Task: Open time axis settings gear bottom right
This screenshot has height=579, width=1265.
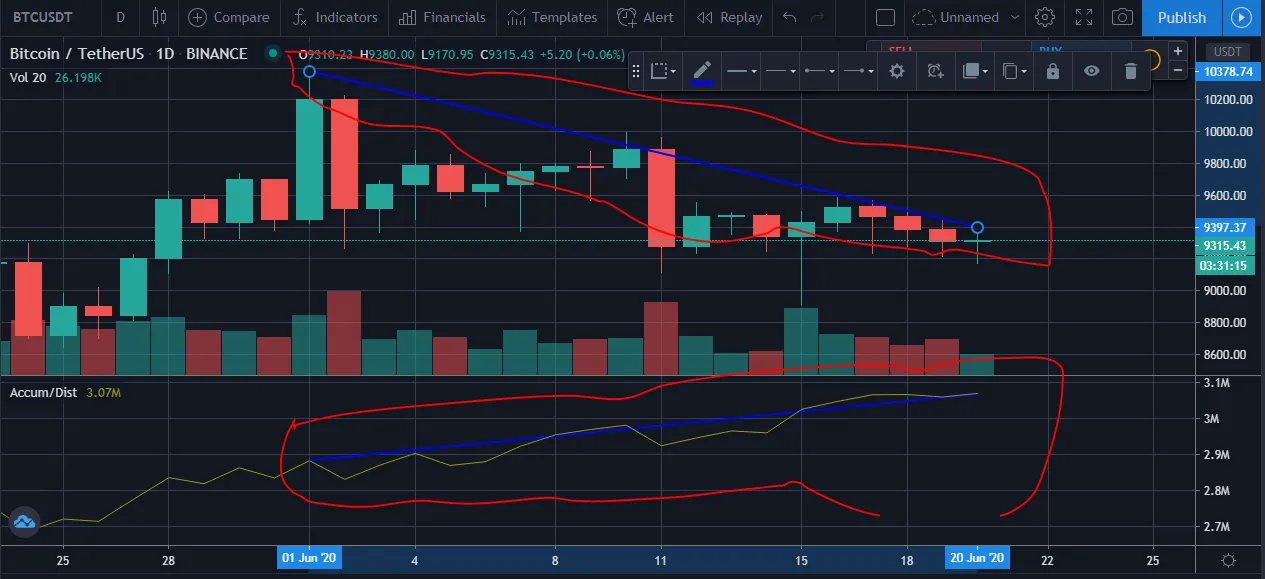Action: point(1228,560)
